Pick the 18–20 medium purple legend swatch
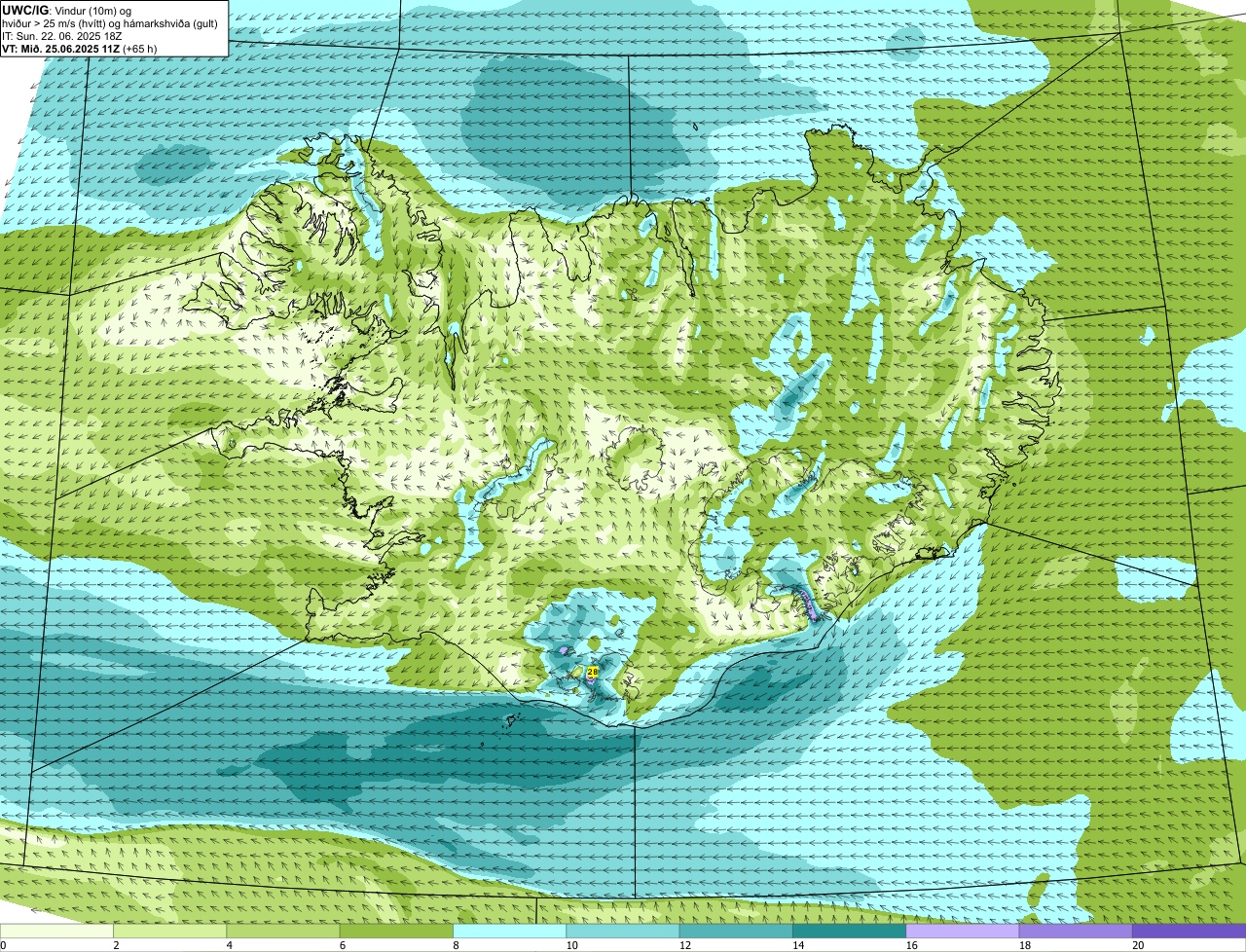This screenshot has width=1246, height=952. [1076, 932]
